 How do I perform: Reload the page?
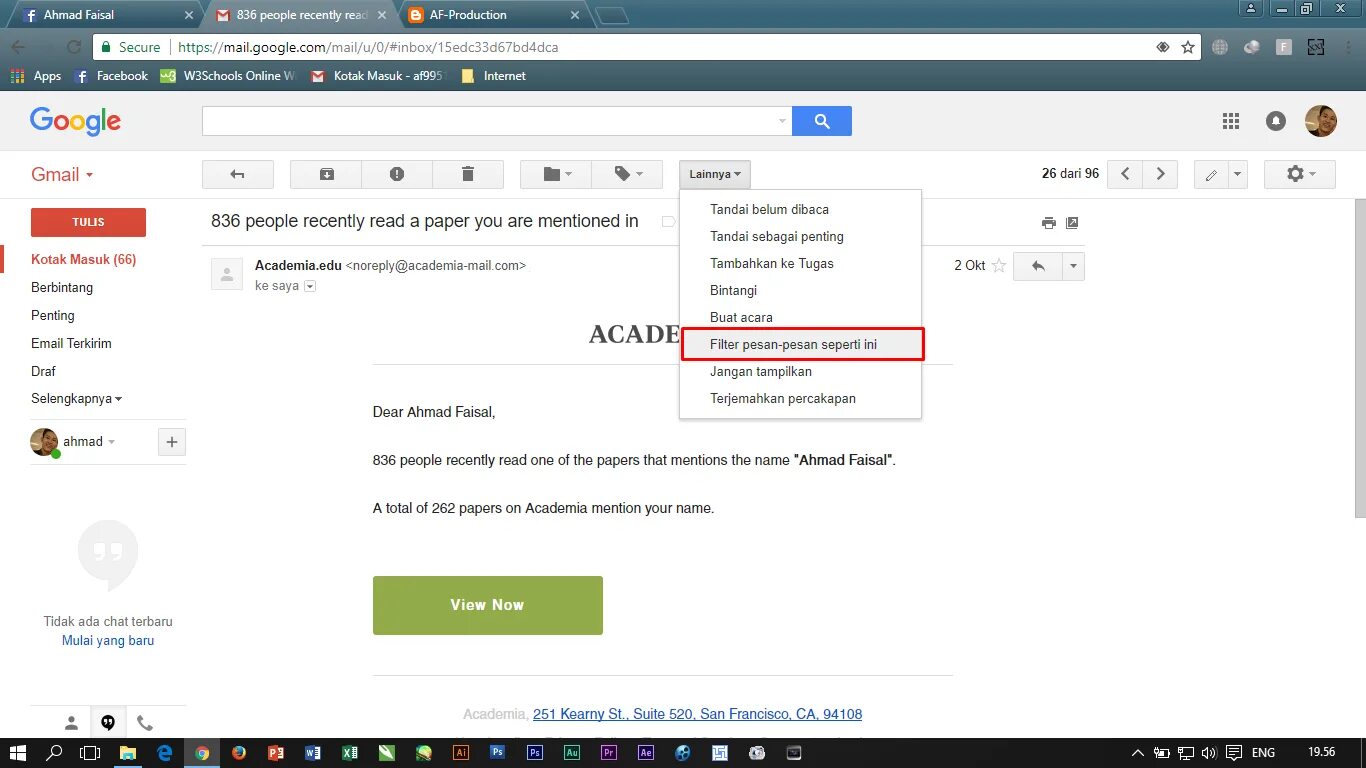(x=73, y=47)
